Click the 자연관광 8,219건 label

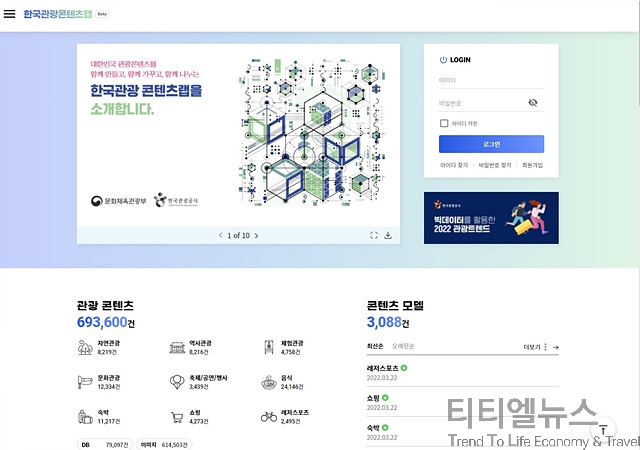pos(109,348)
